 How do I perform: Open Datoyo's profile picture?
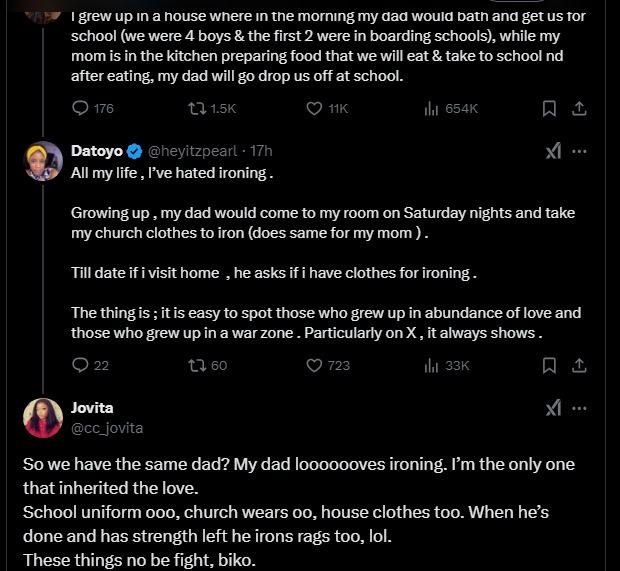point(45,161)
